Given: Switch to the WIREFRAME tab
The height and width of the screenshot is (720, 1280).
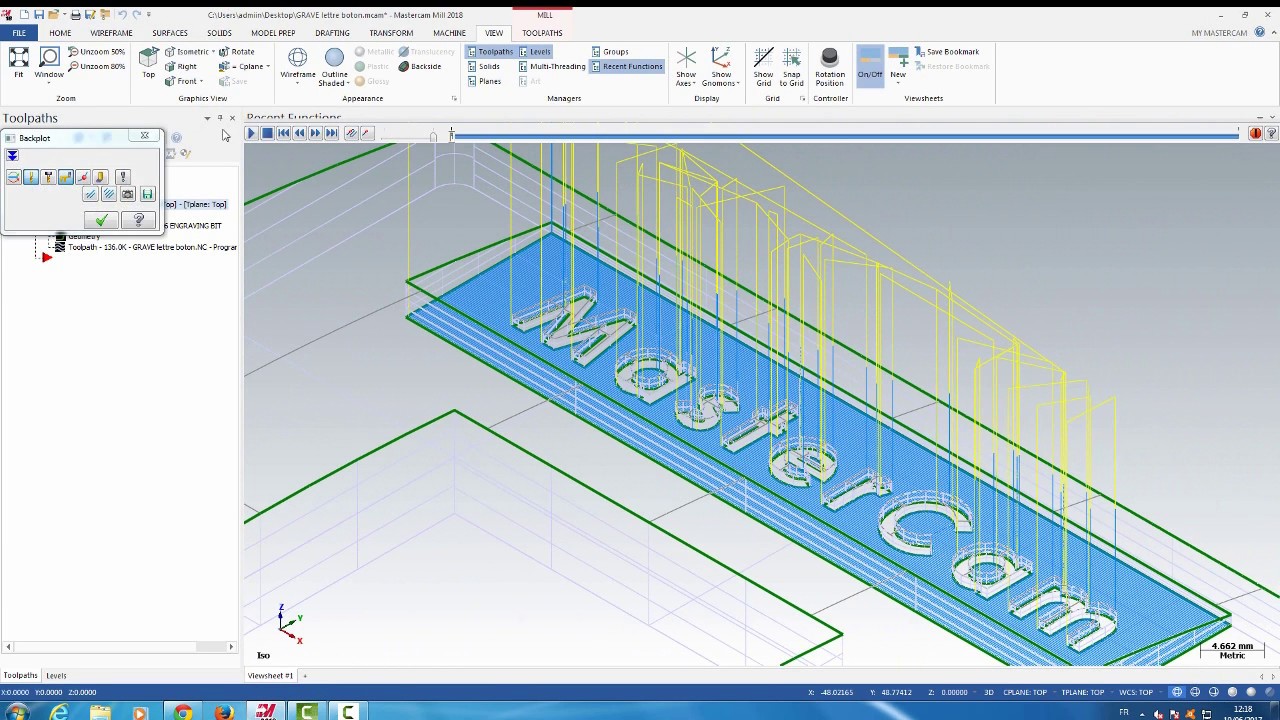Looking at the screenshot, I should point(111,33).
